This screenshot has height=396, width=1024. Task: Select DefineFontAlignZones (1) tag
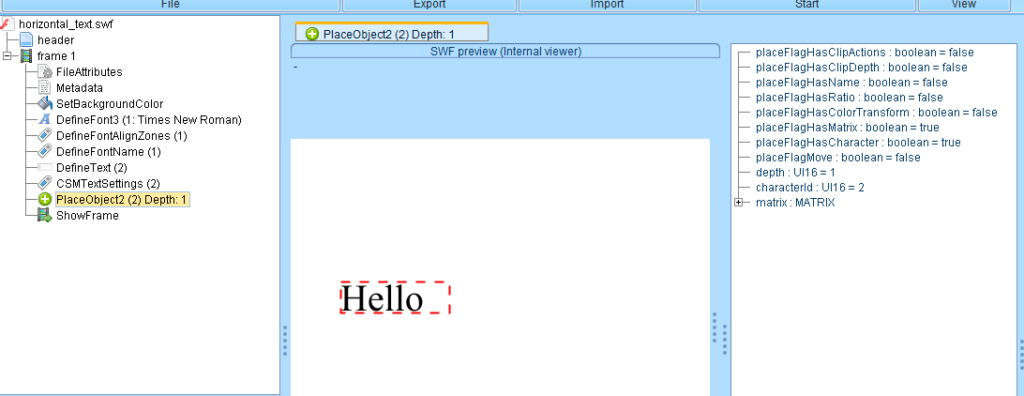(x=121, y=136)
